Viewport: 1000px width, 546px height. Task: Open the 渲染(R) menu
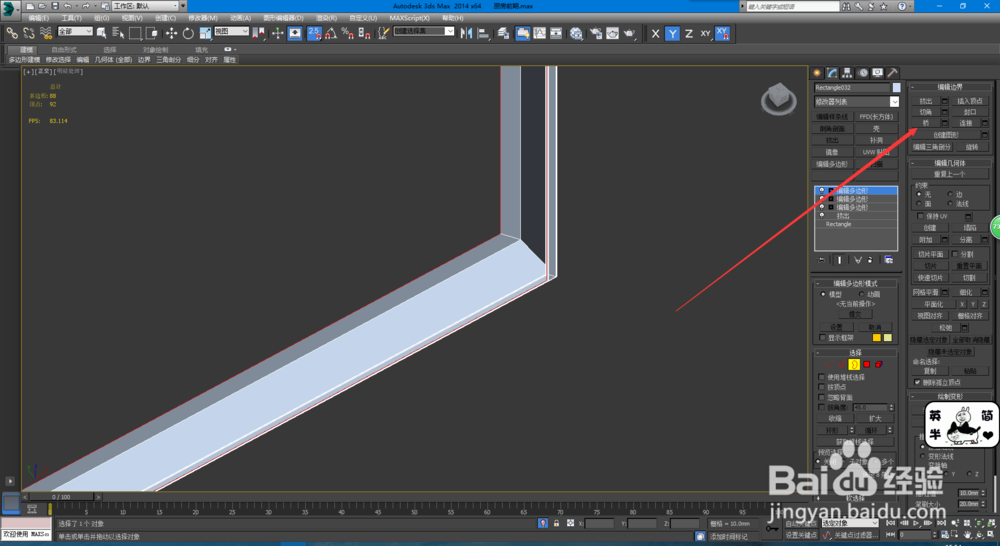[x=327, y=18]
